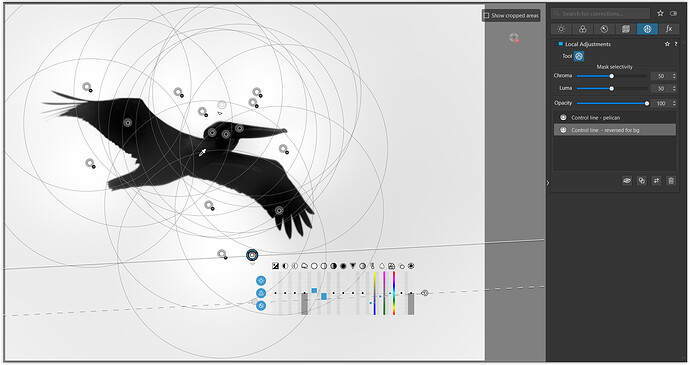Select the Detail equalizer group button
Viewport: 690px width, 365px height.
click(261, 306)
